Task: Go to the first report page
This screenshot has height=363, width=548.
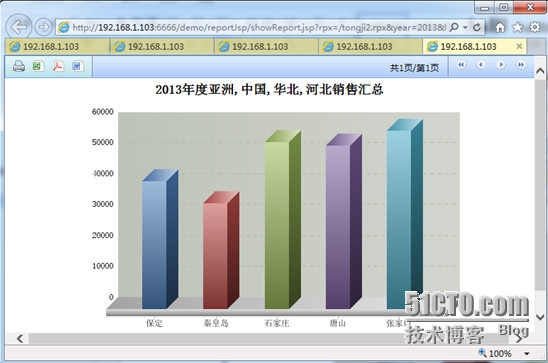Action: pos(461,65)
